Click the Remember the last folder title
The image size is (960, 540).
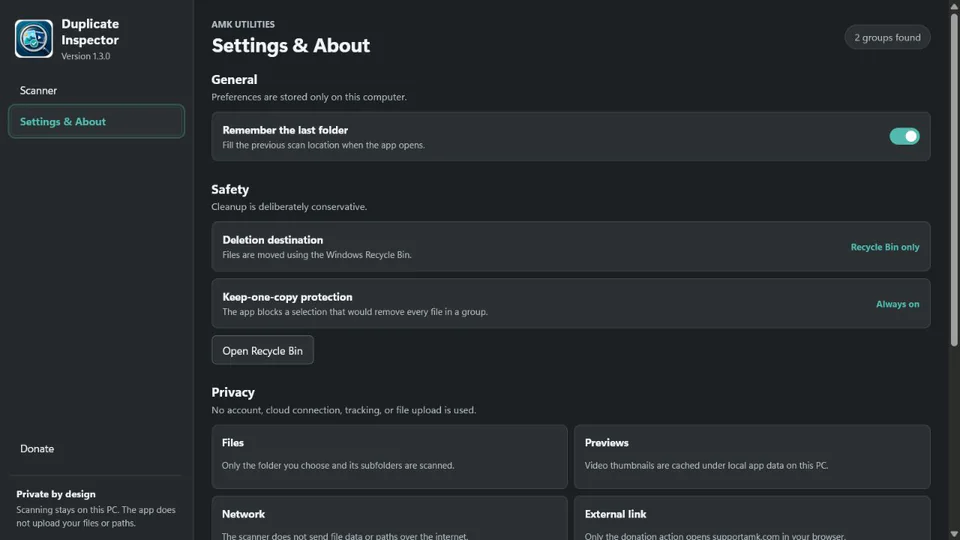pyautogui.click(x=285, y=130)
